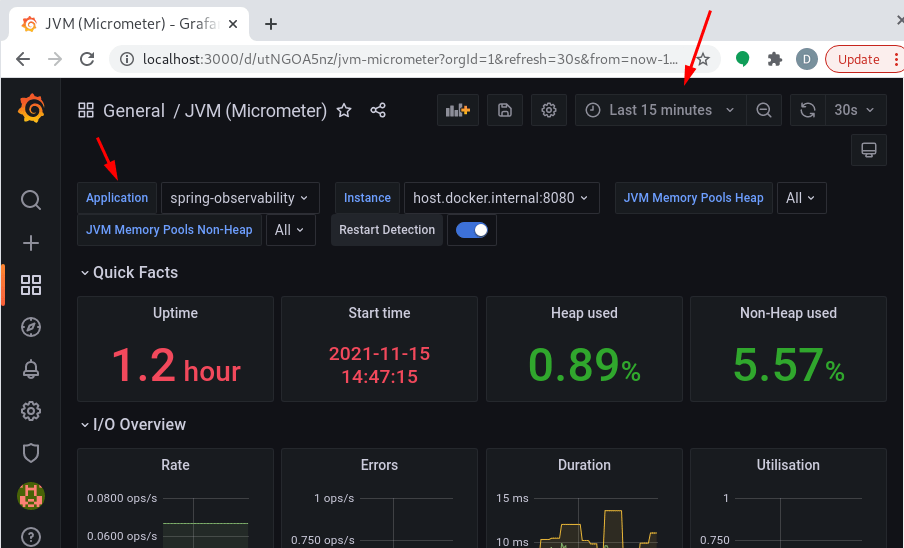Collapse the I/O Overview row
The image size is (904, 548).
pyautogui.click(x=133, y=425)
